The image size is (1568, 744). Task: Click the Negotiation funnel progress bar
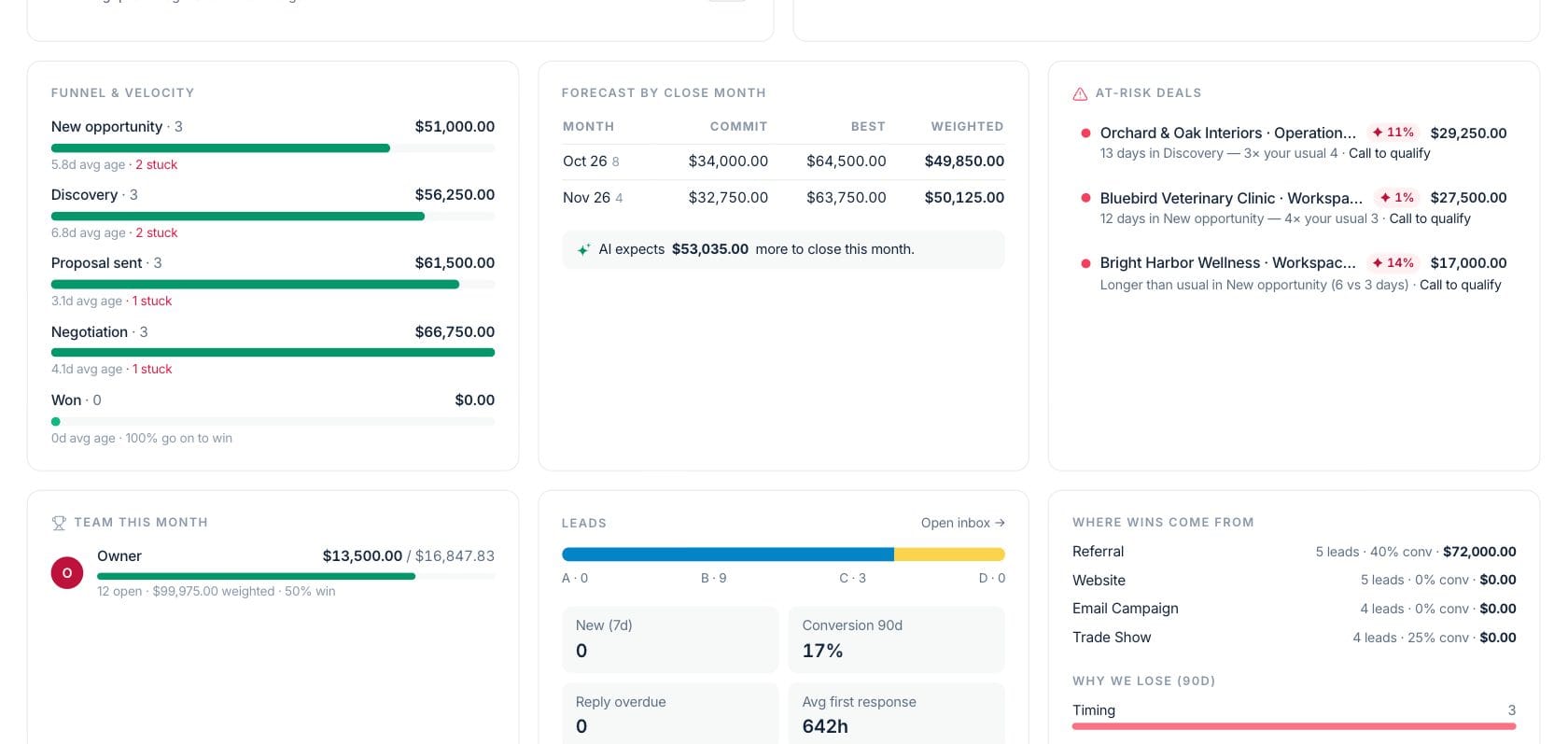273,353
